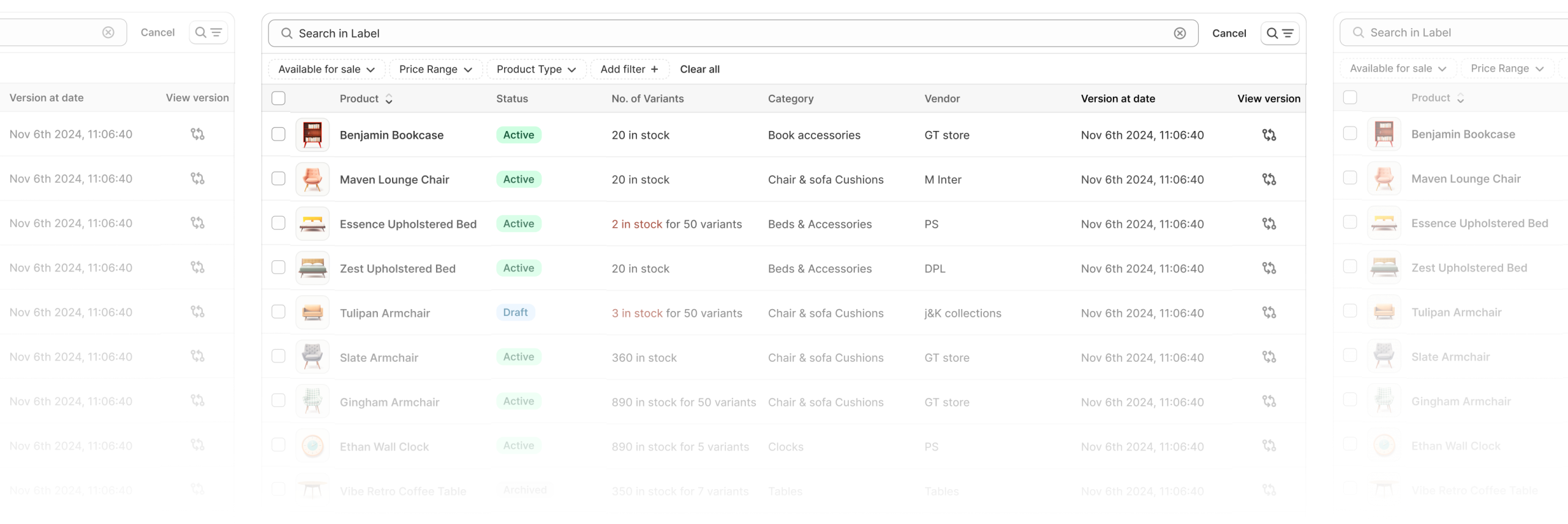1568x524 pixels.
Task: Click search filter icon button beside center Cancel
Action: pyautogui.click(x=1280, y=34)
